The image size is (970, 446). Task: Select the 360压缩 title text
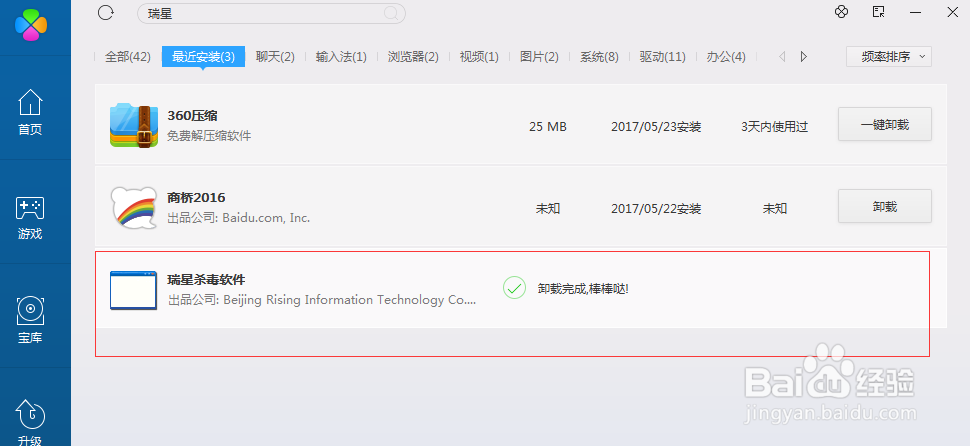[x=192, y=116]
